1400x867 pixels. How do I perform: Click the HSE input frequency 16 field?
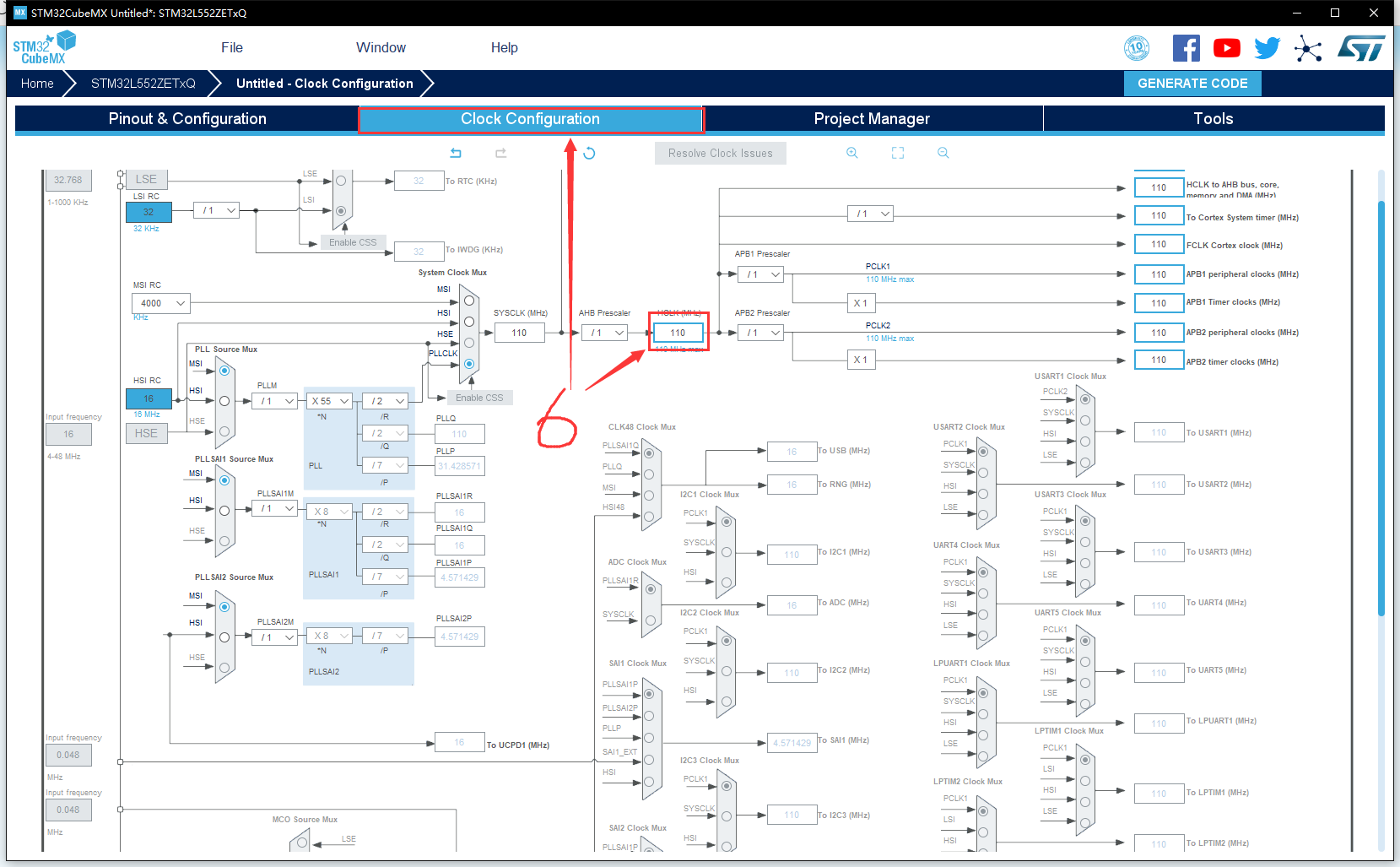(68, 434)
